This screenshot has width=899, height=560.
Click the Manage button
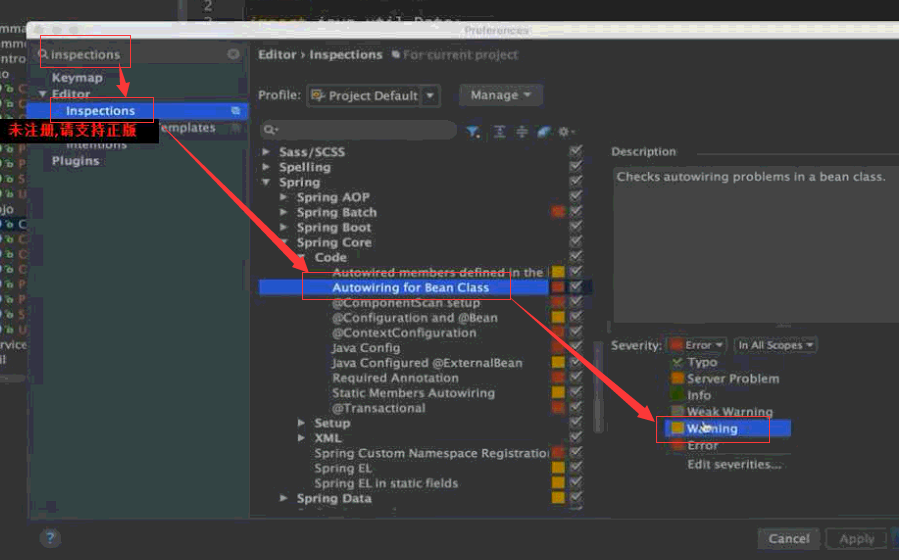pos(501,95)
